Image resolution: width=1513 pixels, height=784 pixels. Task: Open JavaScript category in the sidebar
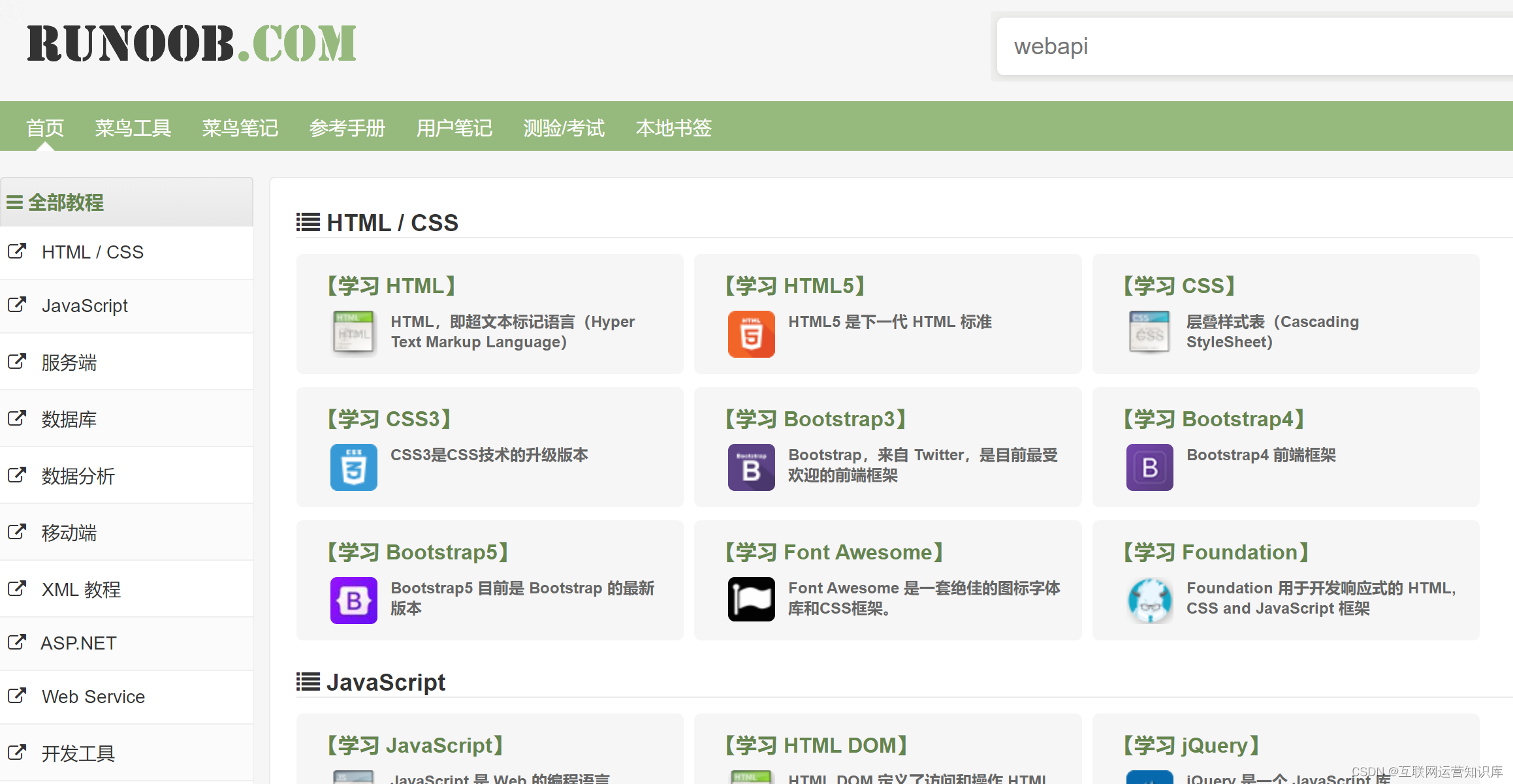click(x=85, y=306)
